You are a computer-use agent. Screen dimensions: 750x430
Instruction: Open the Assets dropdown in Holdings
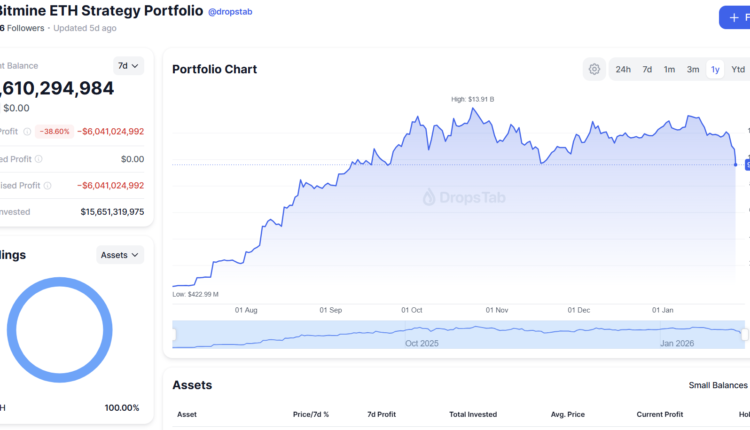point(120,255)
